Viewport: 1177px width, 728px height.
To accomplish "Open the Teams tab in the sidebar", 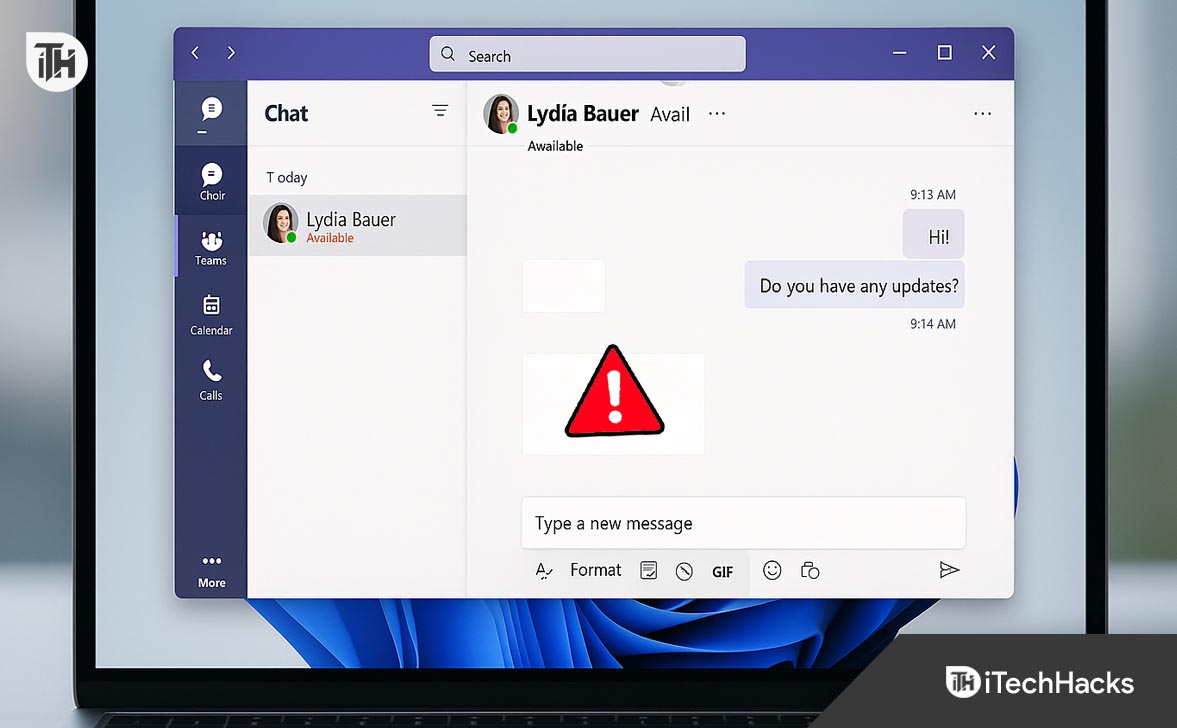I will pos(211,246).
